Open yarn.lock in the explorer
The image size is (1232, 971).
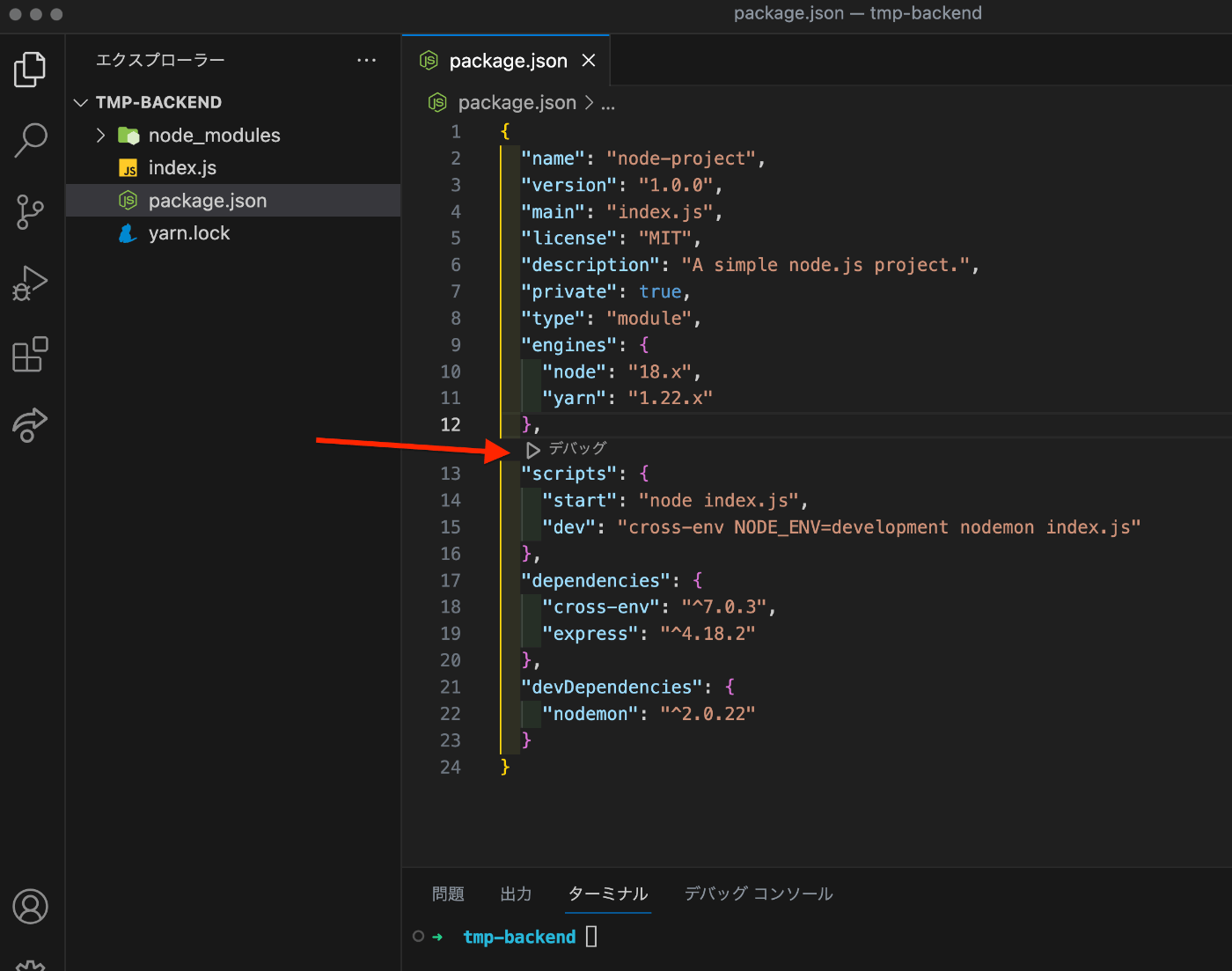[189, 233]
